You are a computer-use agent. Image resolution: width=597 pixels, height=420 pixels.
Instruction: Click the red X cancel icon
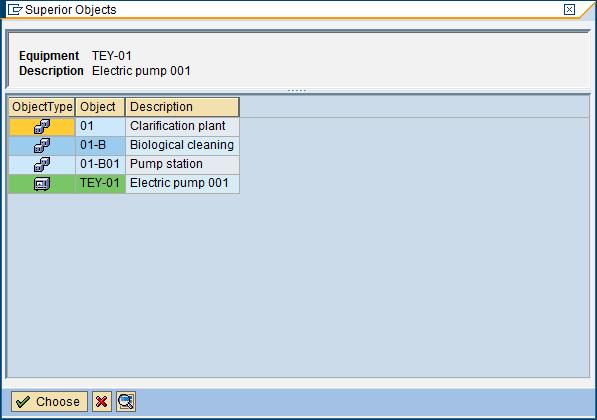(102, 402)
